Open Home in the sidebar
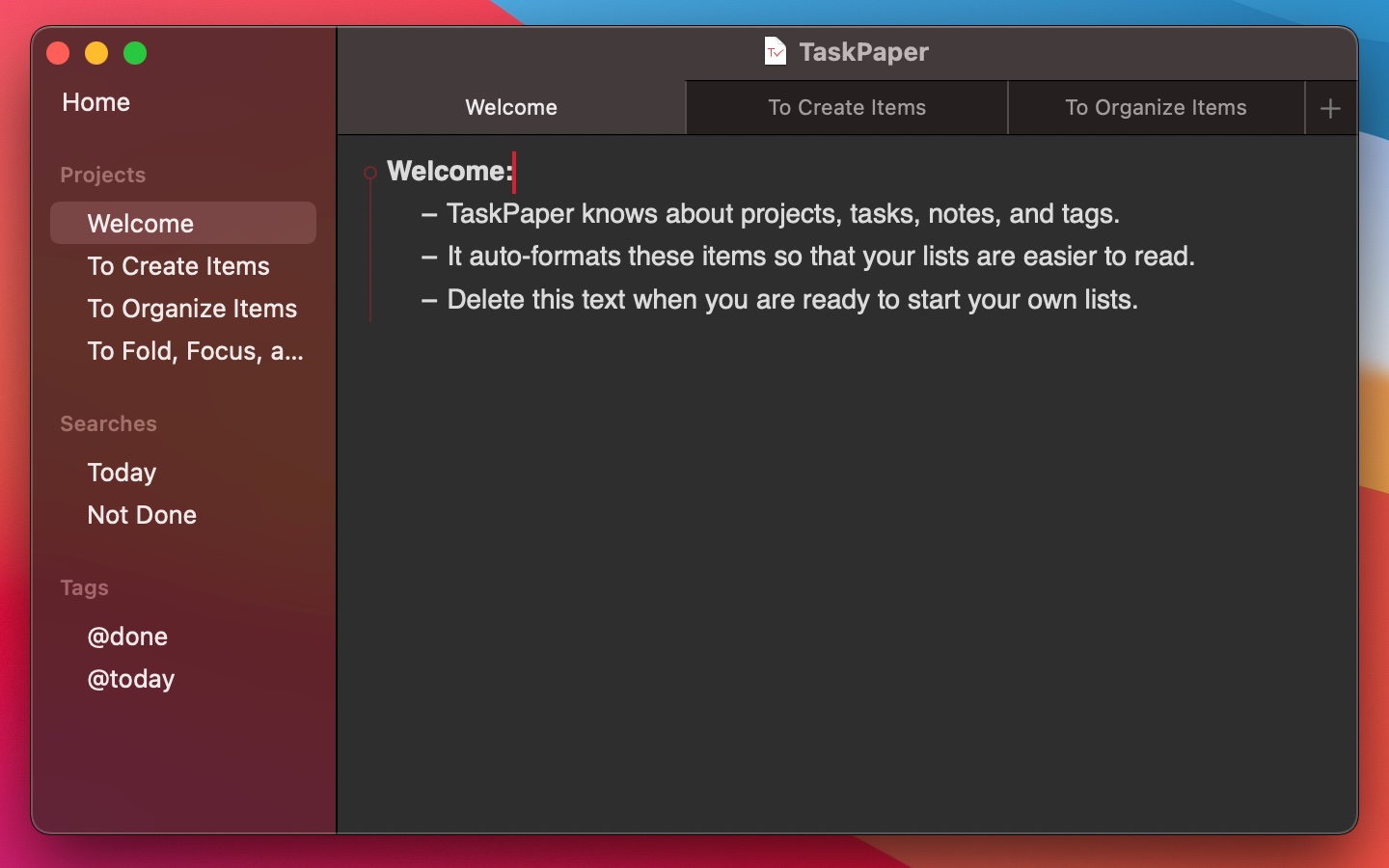The height and width of the screenshot is (868, 1389). [x=95, y=102]
